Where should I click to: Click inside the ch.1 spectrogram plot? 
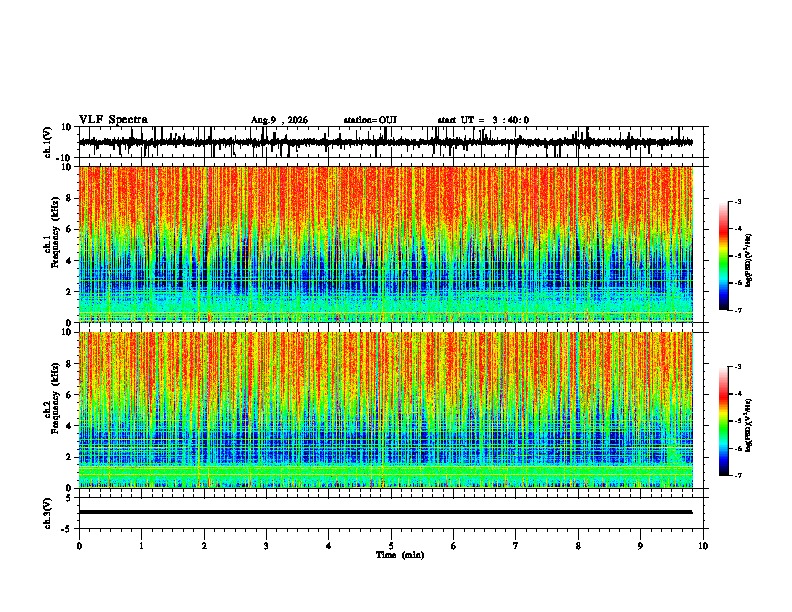click(386, 244)
